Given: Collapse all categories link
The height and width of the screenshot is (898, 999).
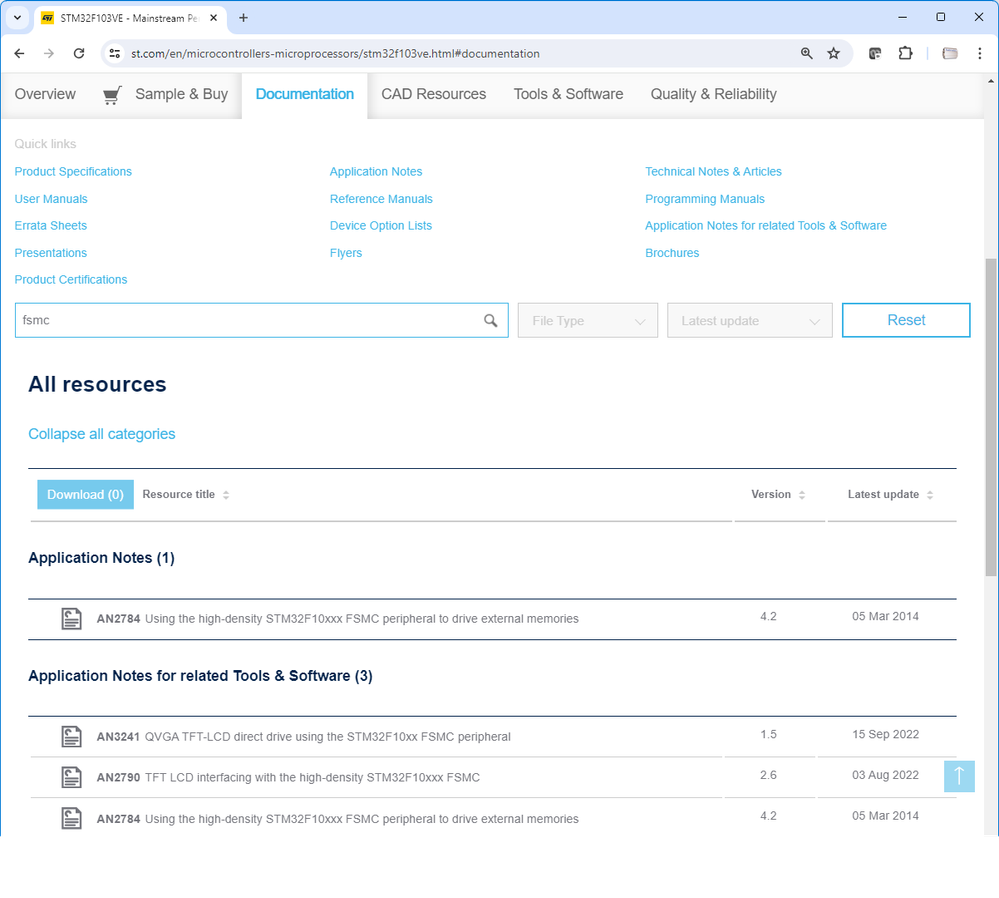Looking at the screenshot, I should [101, 434].
